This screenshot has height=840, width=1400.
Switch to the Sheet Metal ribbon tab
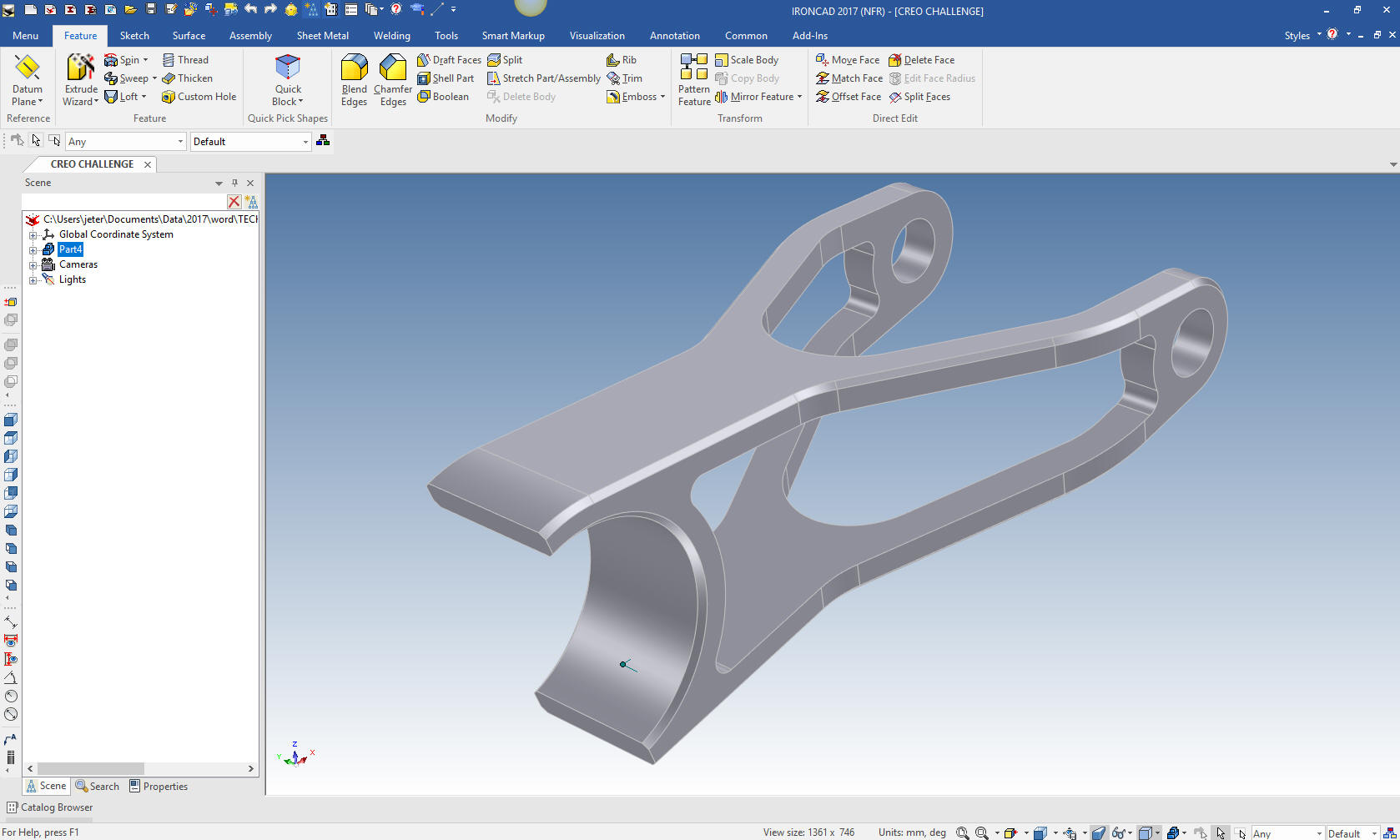click(322, 36)
